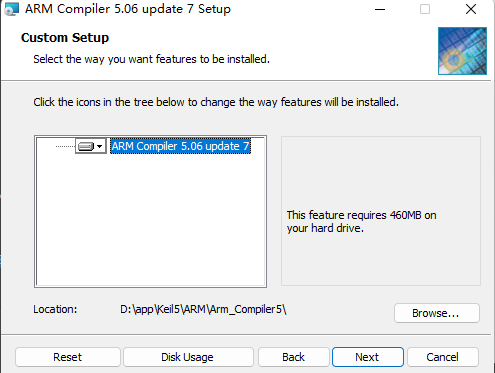The width and height of the screenshot is (495, 373).
Task: Select the ARM Compiler 5.06 update 7 feature
Action: click(180, 146)
